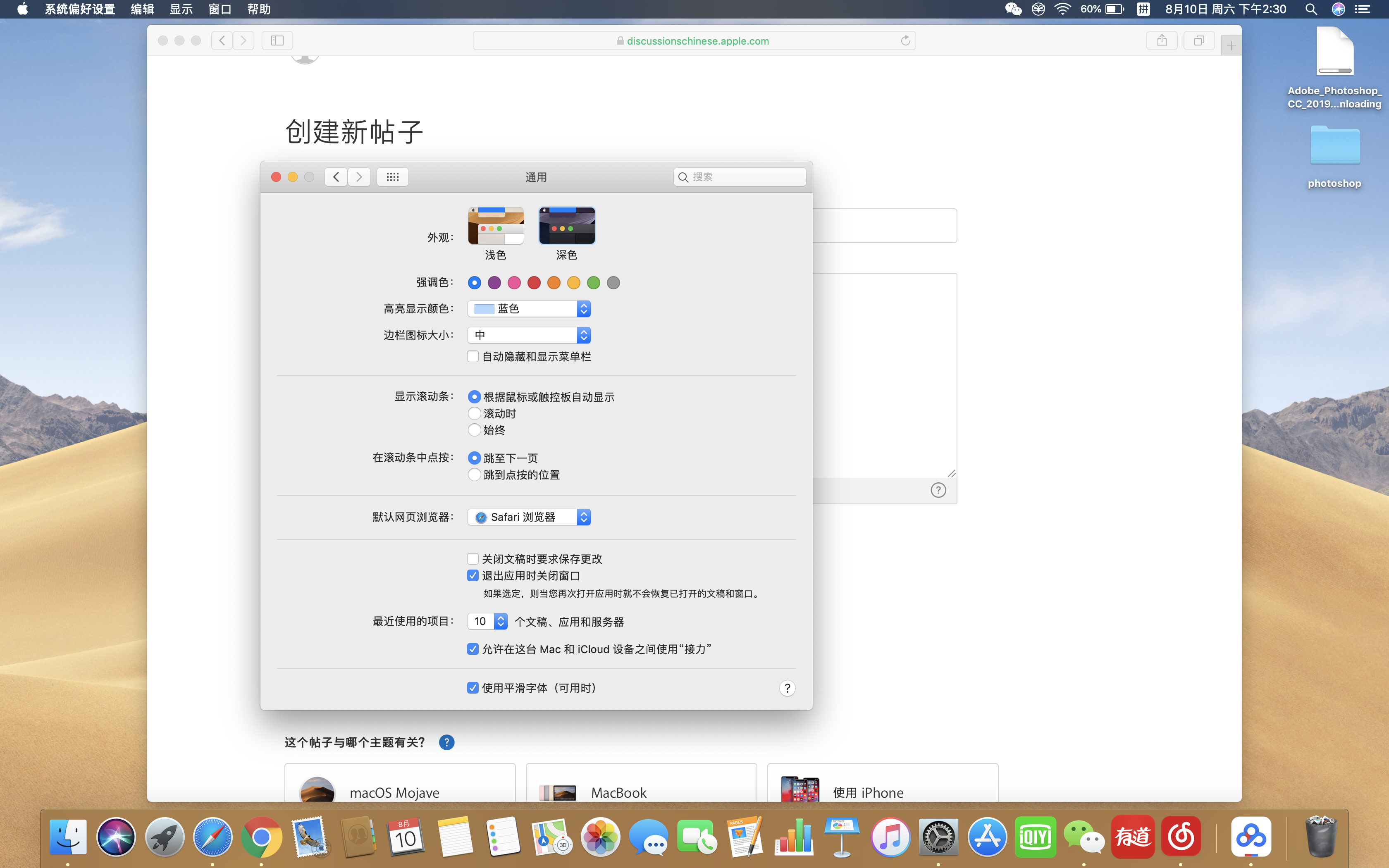Viewport: 1389px width, 868px height.
Task: Select the purple accent color
Action: point(494,282)
